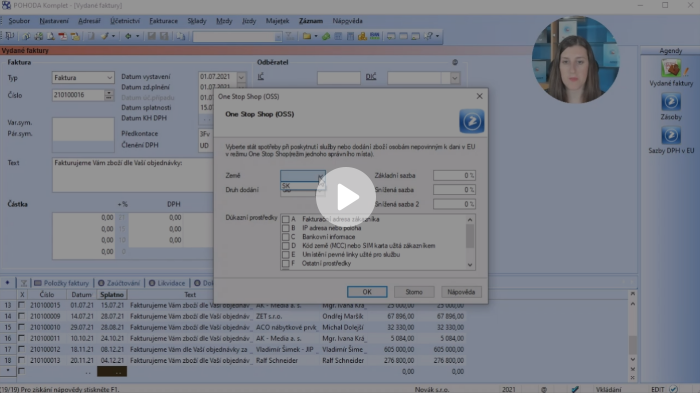Screen dimensions: 700x393
Task: Click the folder icon in the toolbar
Action: [x=307, y=36]
